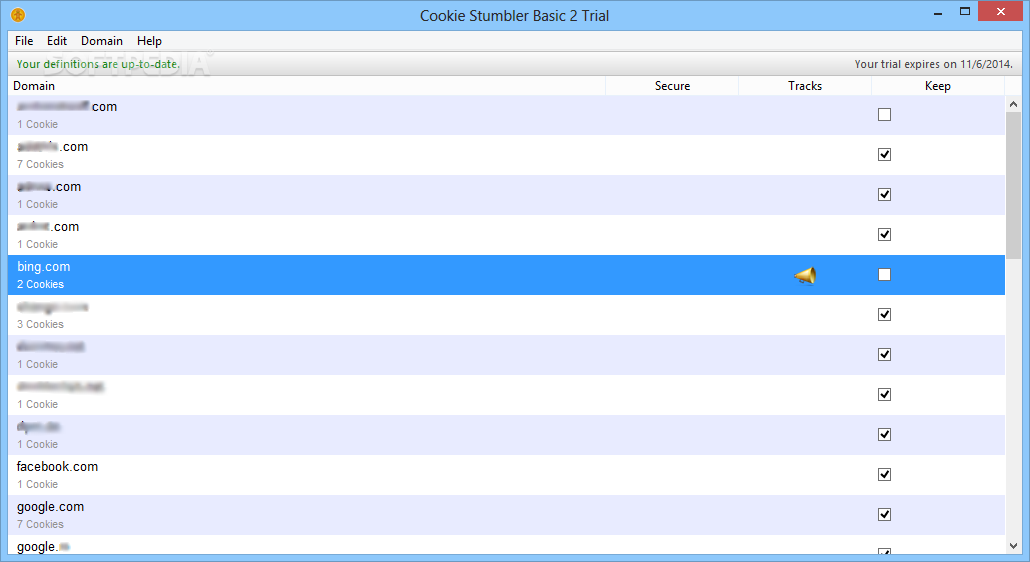Viewport: 1030px width, 562px height.
Task: Open the File menu
Action: (x=24, y=41)
